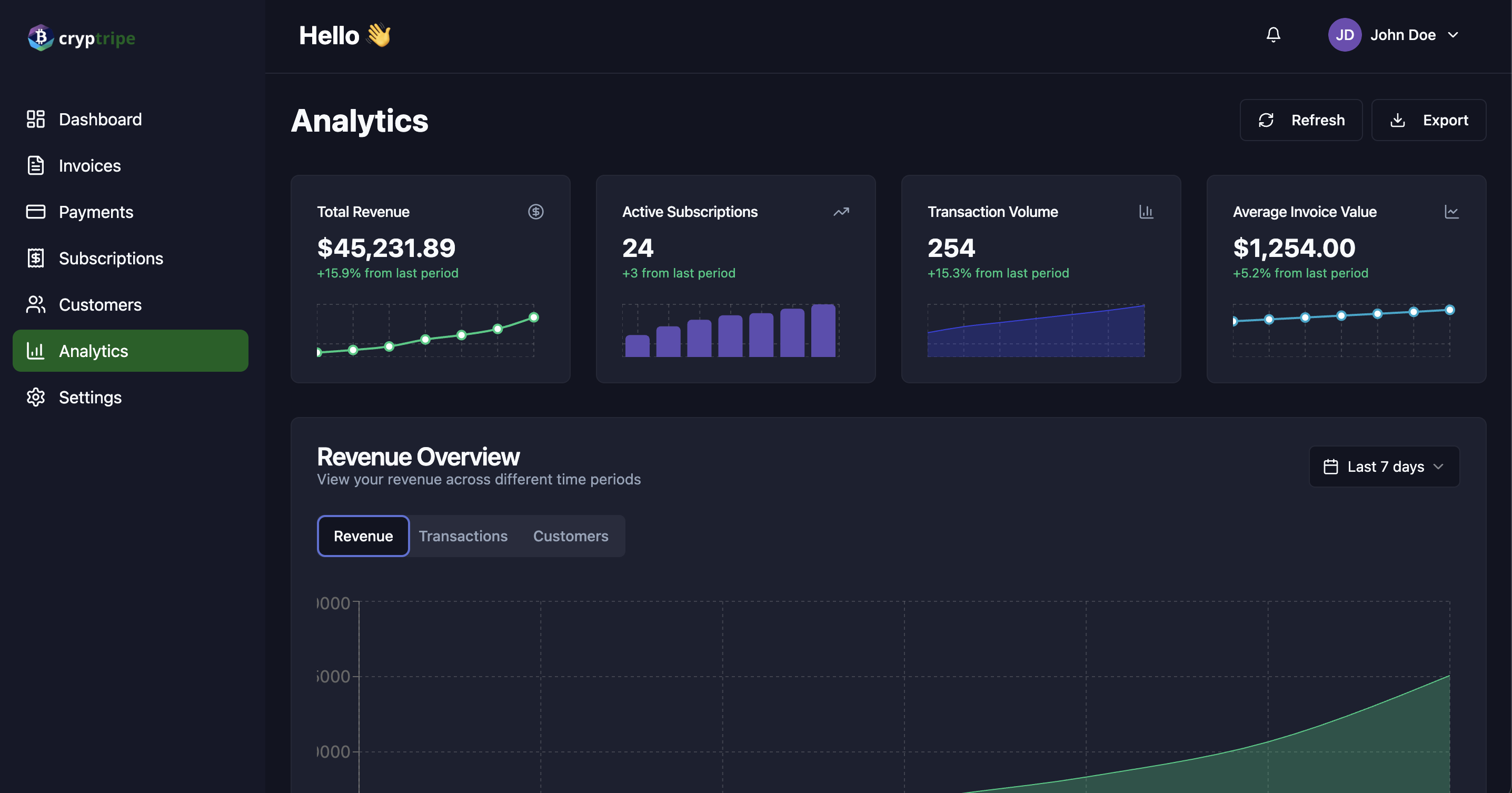
Task: Click the last green point on Total Revenue sparkline
Action: (x=533, y=318)
